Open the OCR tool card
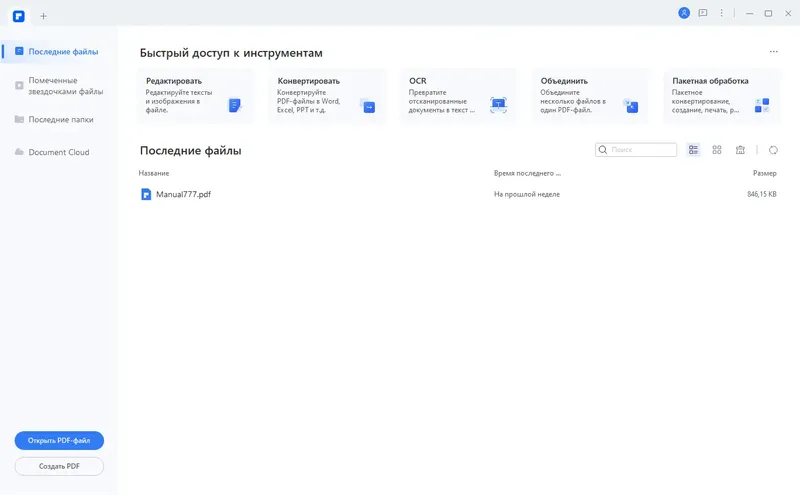This screenshot has width=800, height=495. point(459,96)
